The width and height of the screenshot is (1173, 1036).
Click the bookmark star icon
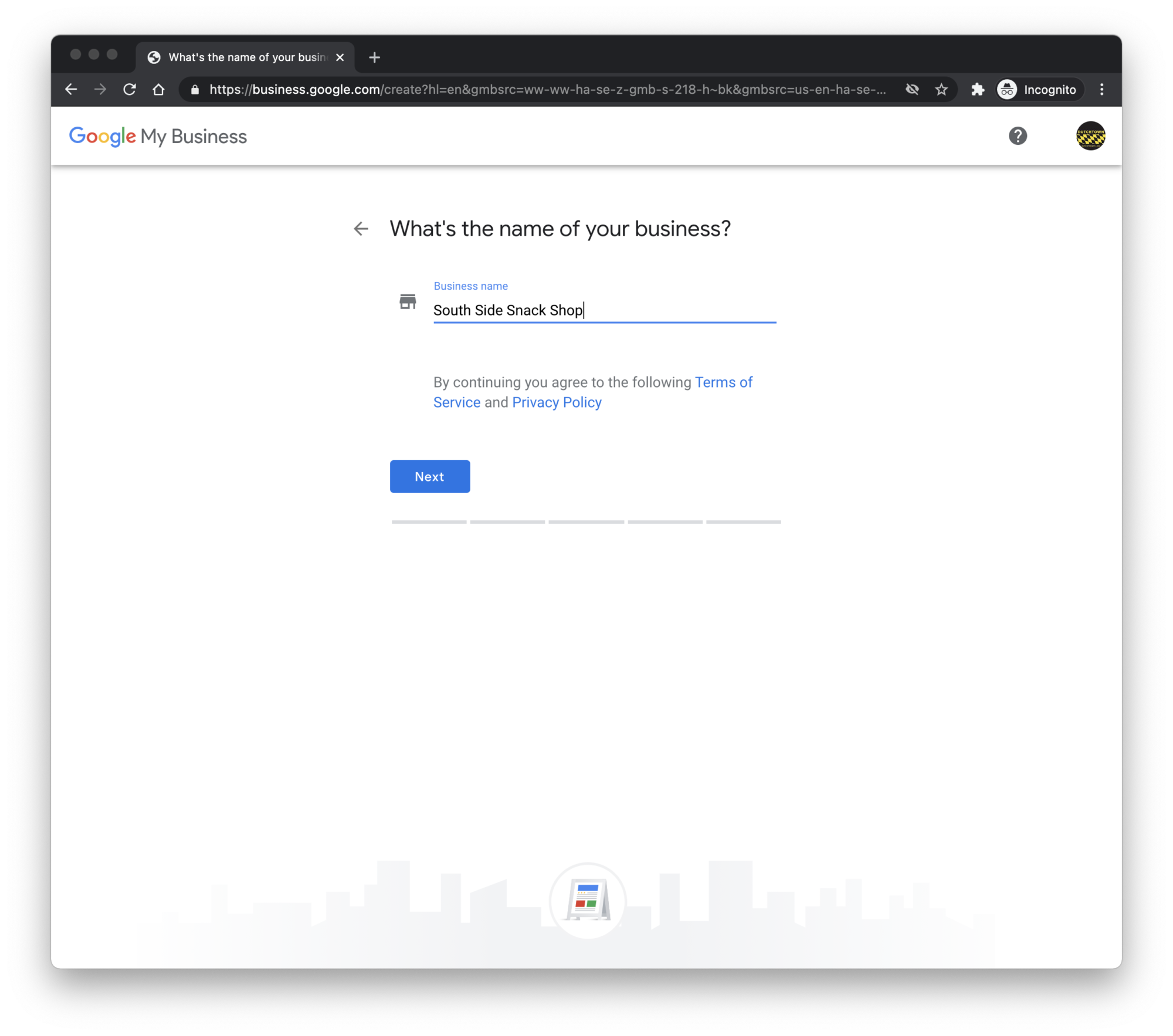pos(941,90)
